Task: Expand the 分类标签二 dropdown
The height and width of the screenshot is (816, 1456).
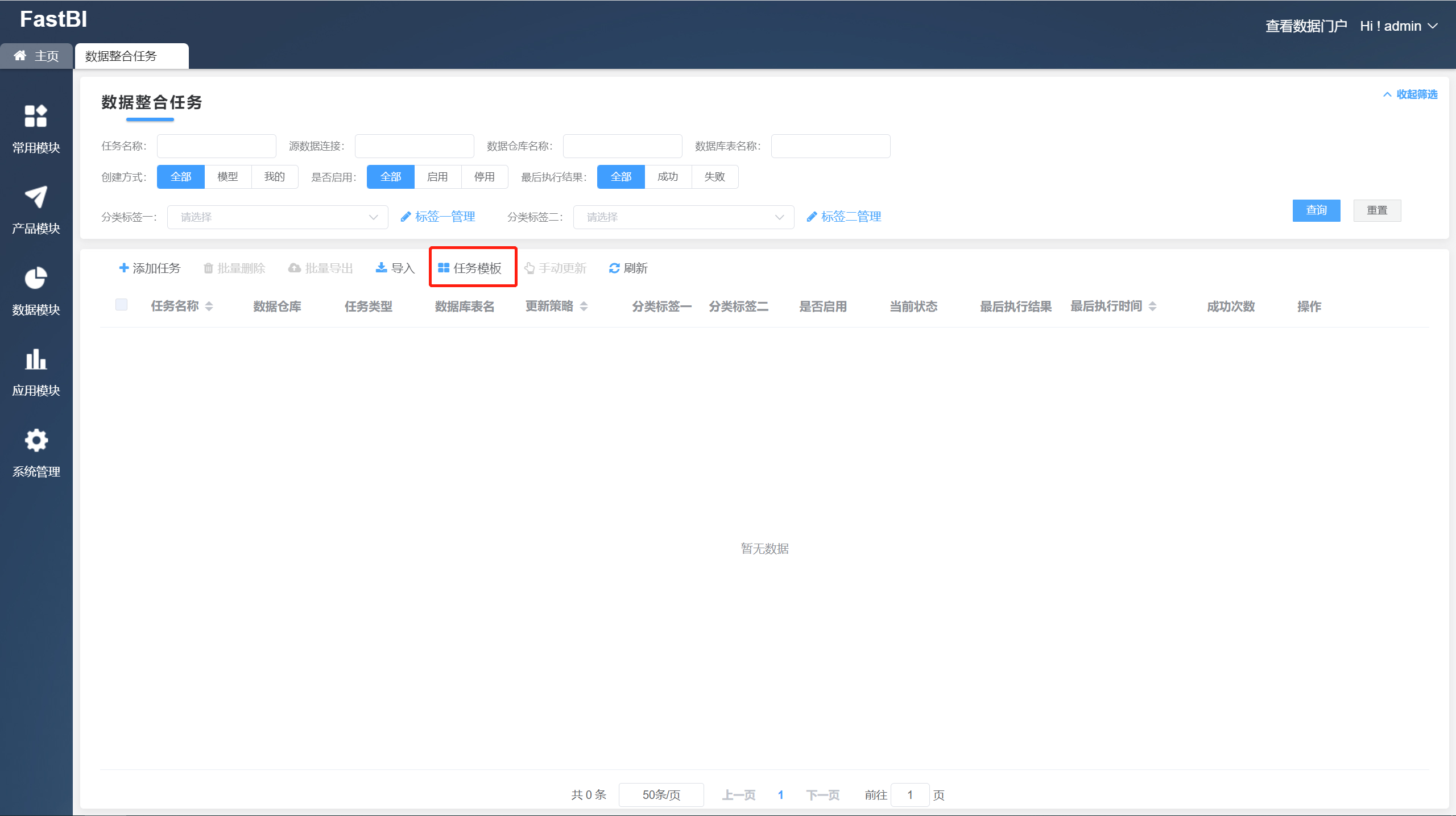Action: coord(683,217)
